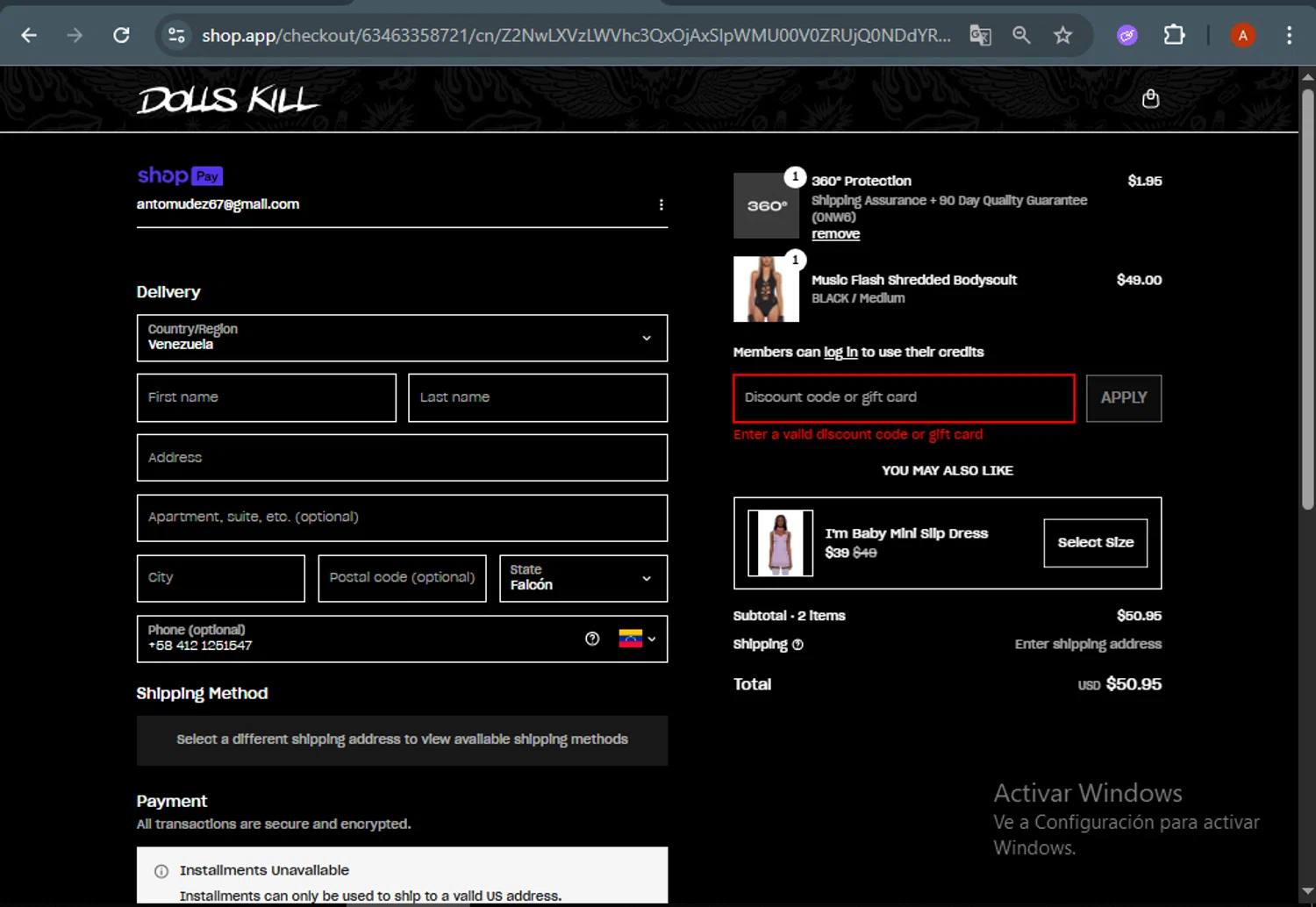1316x907 pixels.
Task: Click the browser forward arrow
Action: [x=75, y=35]
